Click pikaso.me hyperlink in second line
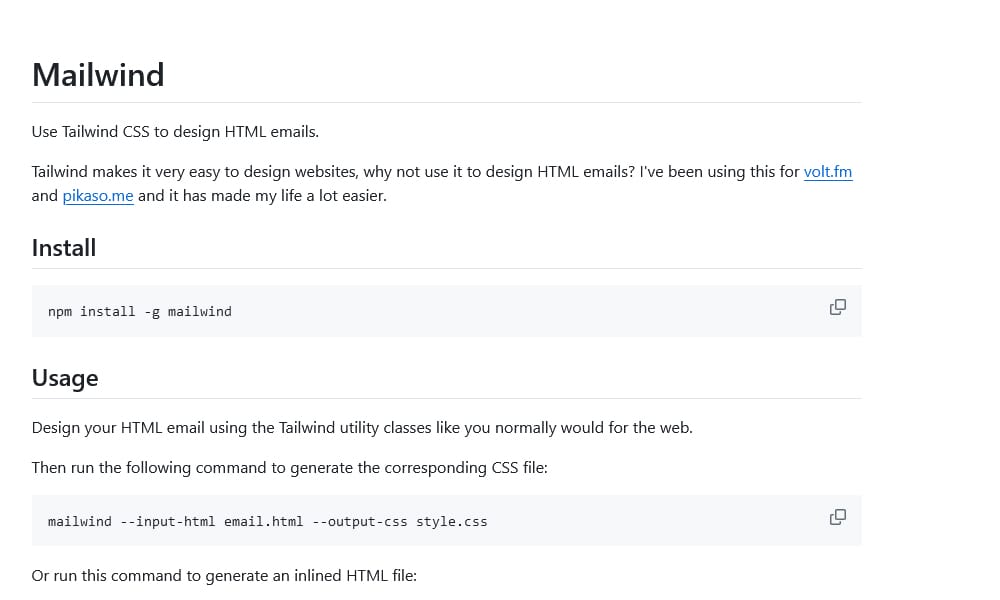The image size is (1000, 600). (x=97, y=195)
